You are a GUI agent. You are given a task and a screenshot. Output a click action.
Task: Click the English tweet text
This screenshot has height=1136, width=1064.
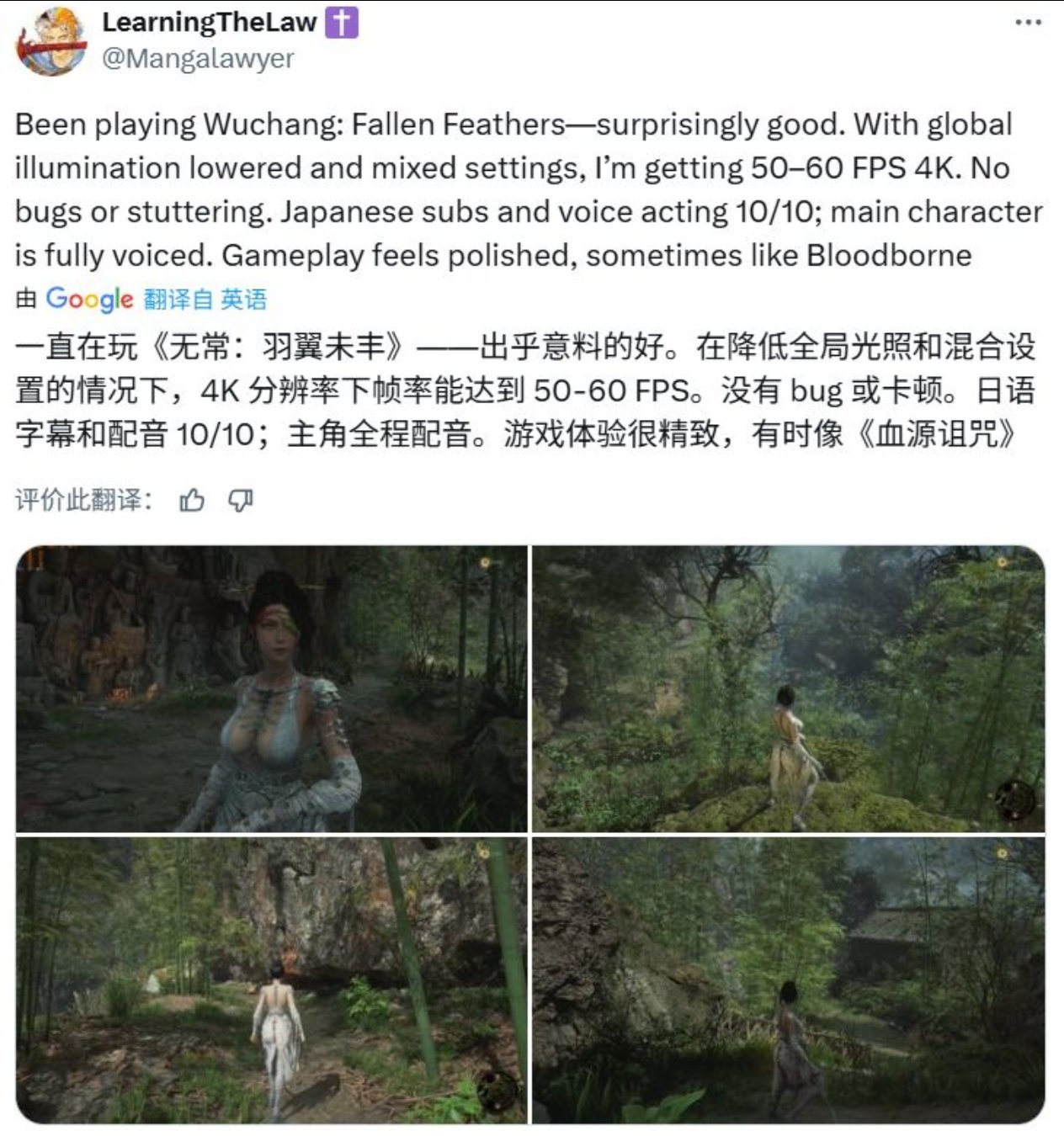pos(529,189)
